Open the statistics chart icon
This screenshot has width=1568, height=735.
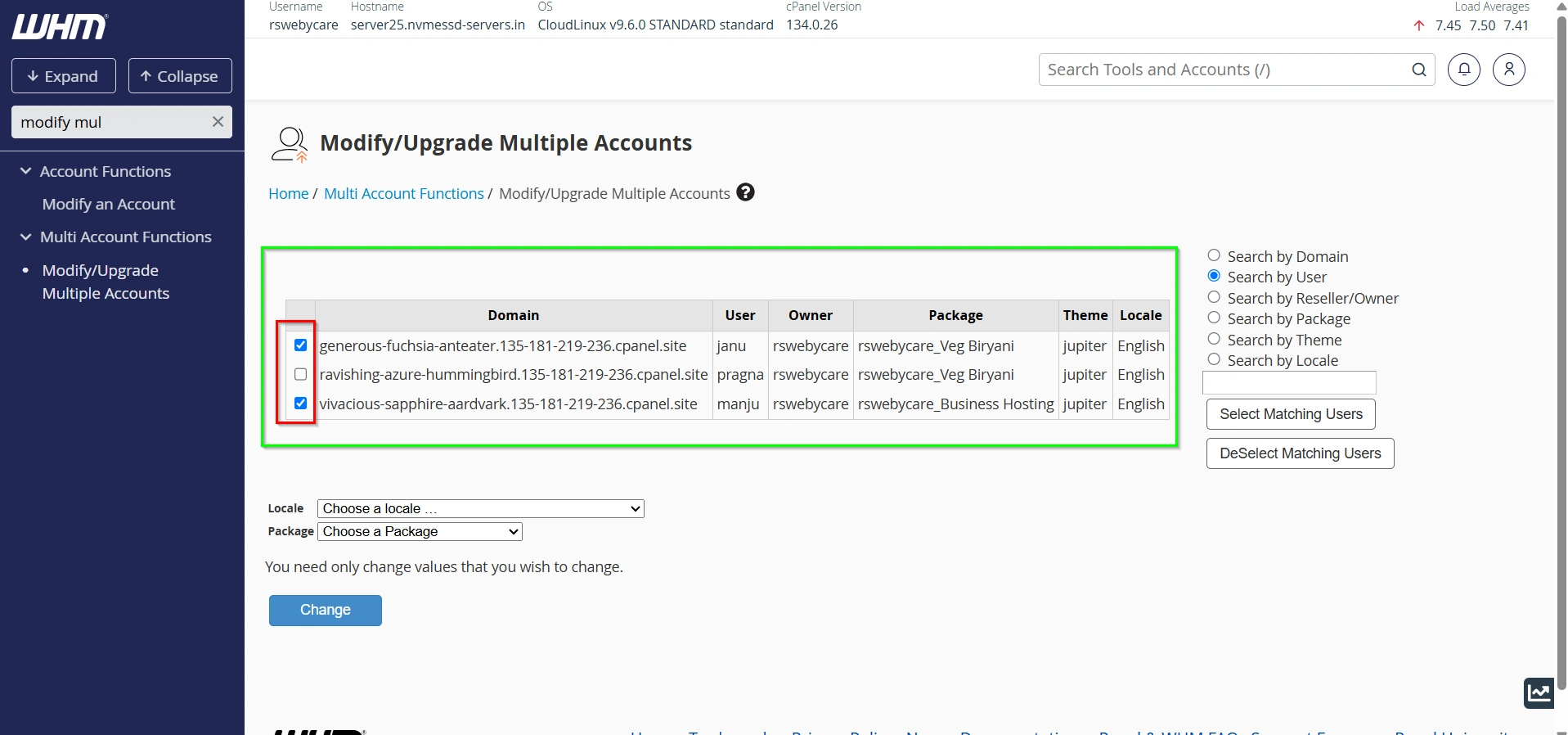pos(1539,693)
